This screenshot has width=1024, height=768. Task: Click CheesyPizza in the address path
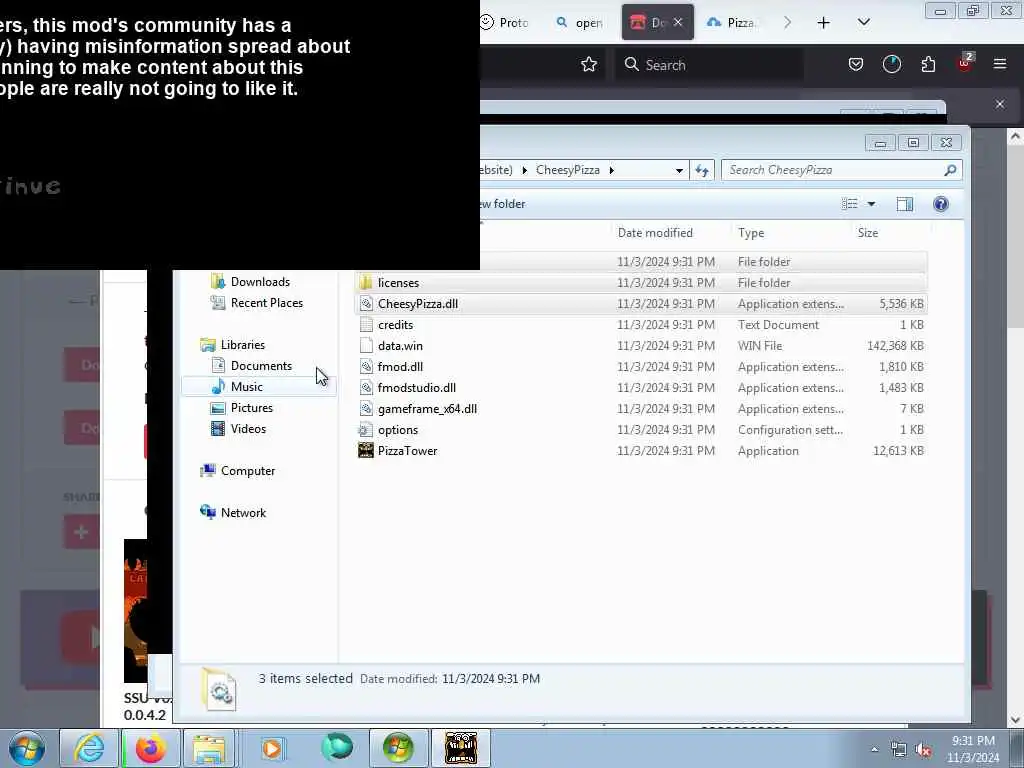[x=568, y=170]
